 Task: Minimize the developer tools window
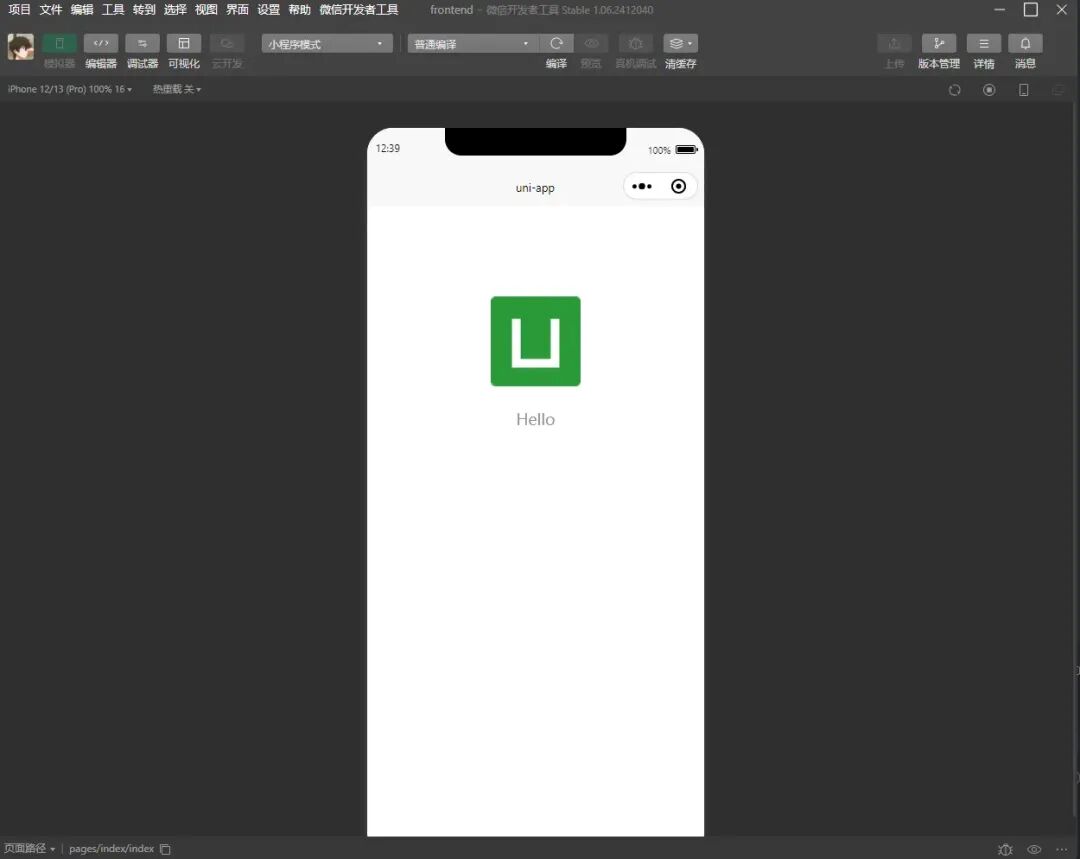[x=999, y=10]
